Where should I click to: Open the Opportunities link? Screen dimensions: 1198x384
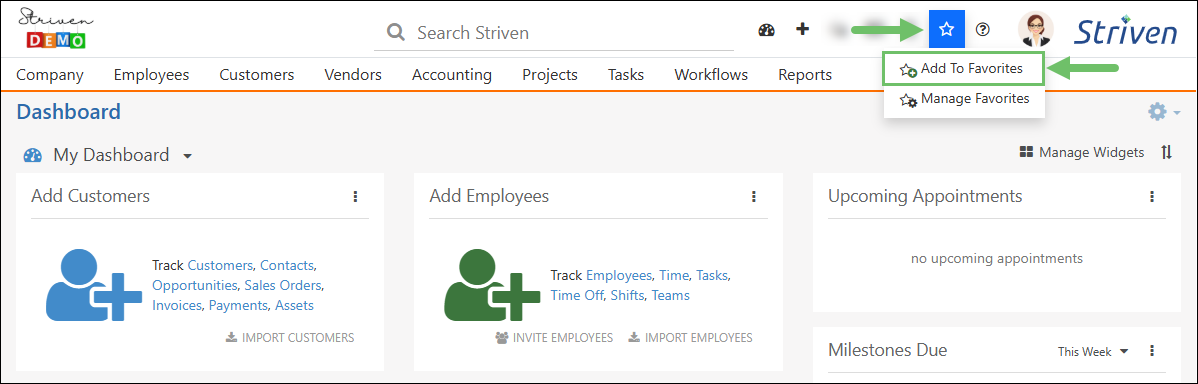[x=195, y=286]
